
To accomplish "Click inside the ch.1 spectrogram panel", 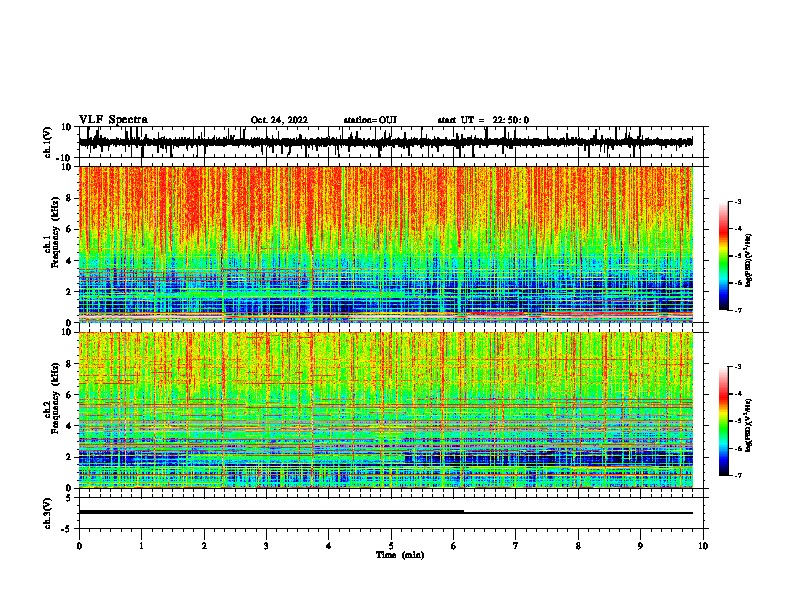I will click(385, 244).
